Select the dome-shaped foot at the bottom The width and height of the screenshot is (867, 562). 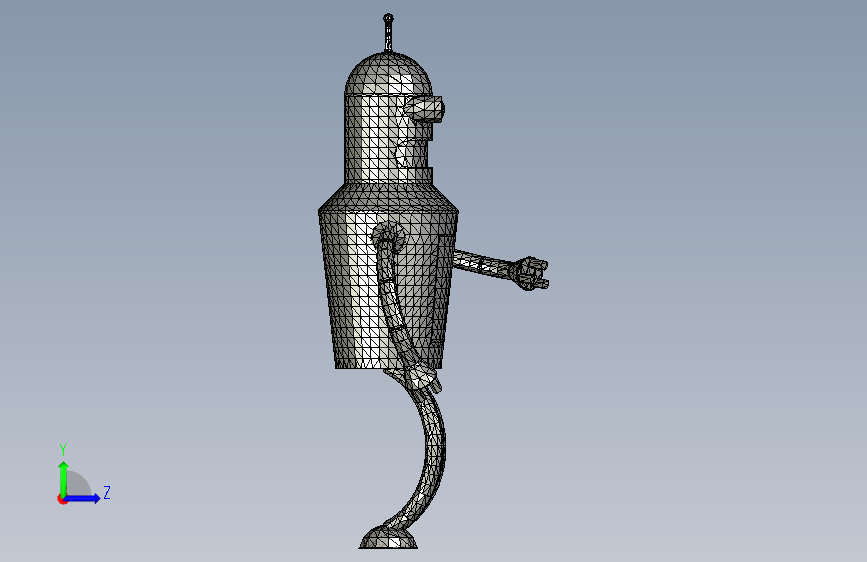point(388,538)
